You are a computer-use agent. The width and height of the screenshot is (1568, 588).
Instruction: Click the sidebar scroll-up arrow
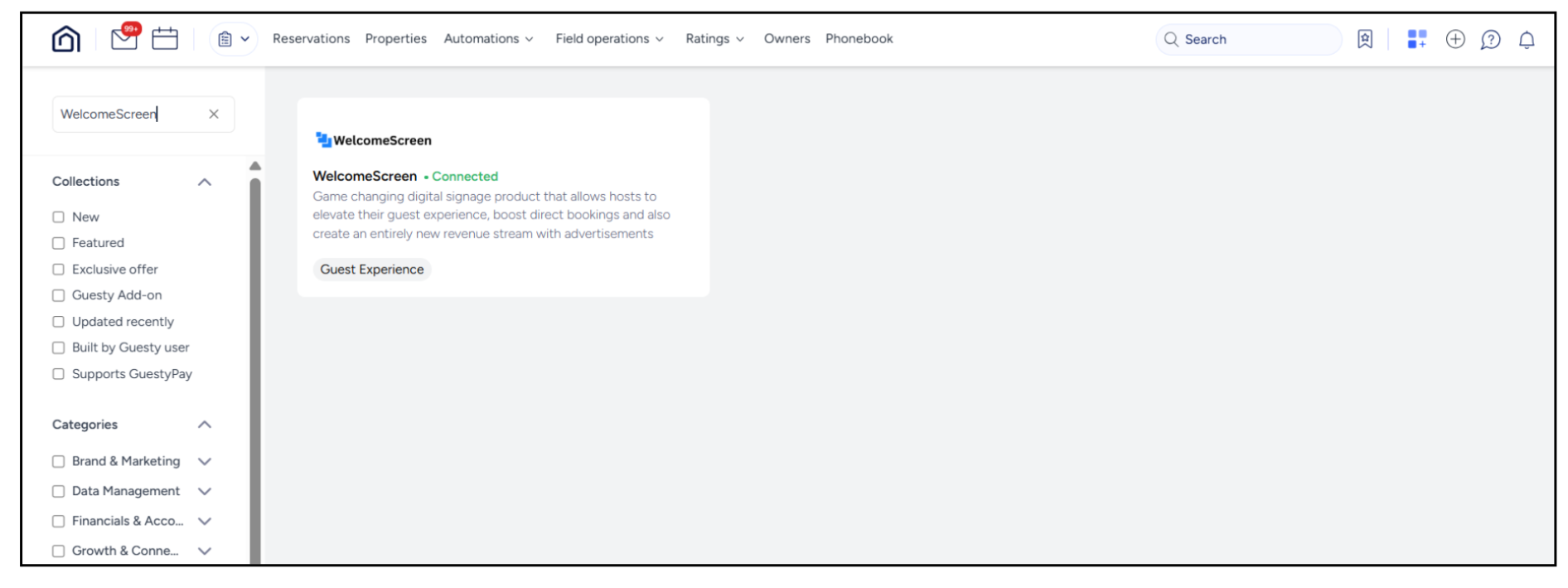click(255, 166)
